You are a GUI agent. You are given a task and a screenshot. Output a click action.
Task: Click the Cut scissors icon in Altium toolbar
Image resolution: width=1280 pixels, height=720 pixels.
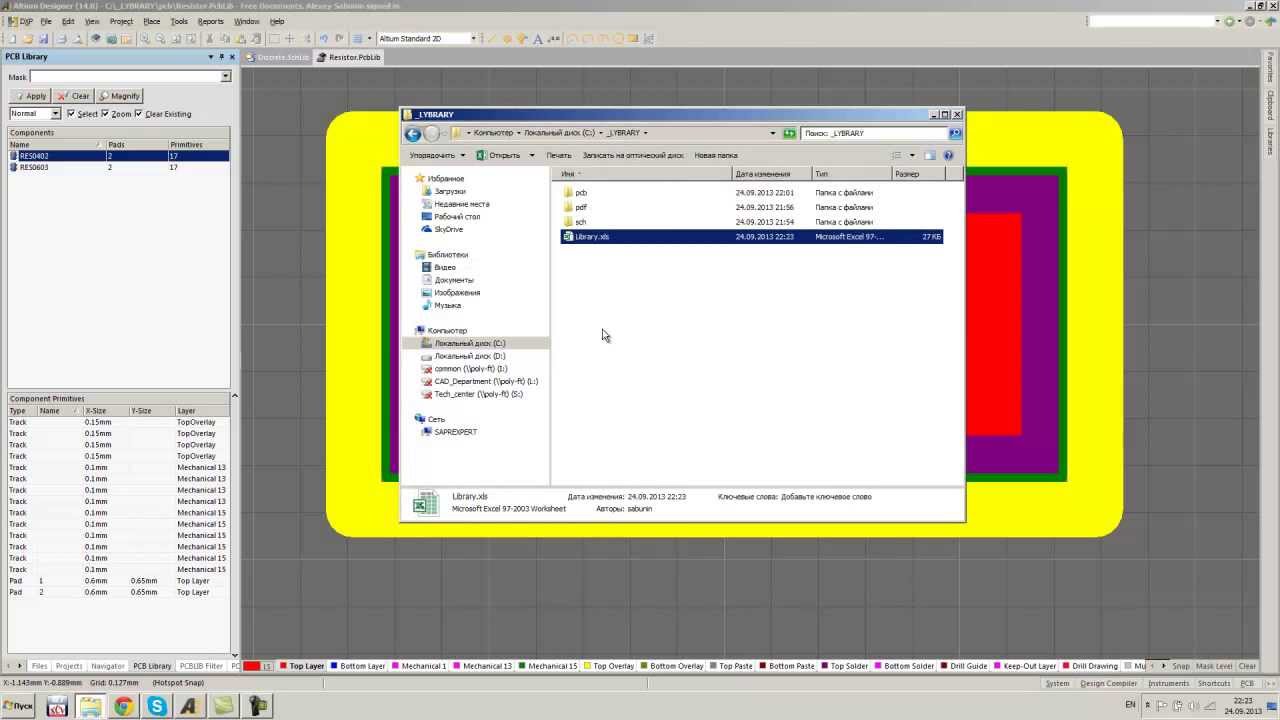pos(209,38)
